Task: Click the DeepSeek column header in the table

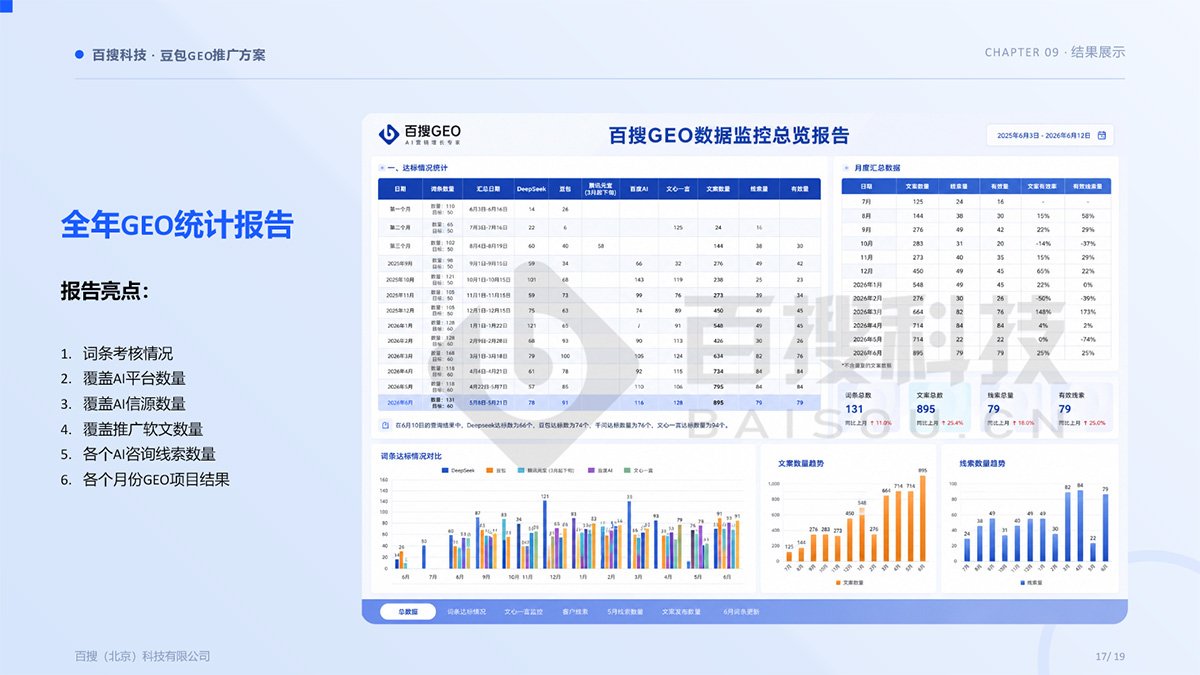Action: tap(531, 188)
